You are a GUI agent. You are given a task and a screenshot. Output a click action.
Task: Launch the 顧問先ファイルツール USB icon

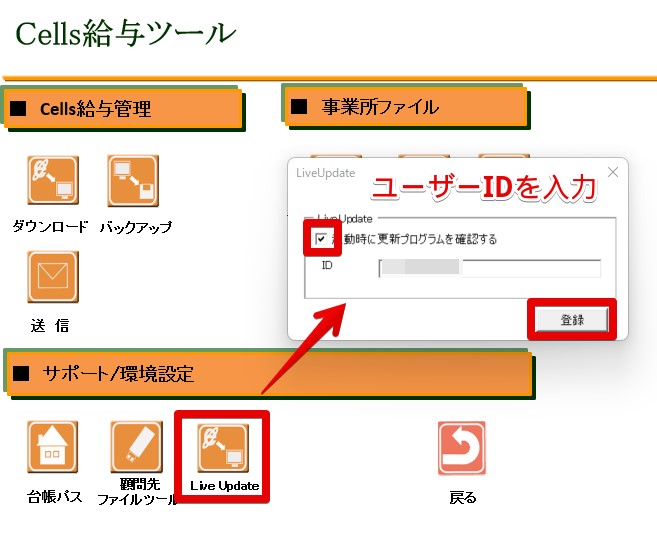click(136, 447)
